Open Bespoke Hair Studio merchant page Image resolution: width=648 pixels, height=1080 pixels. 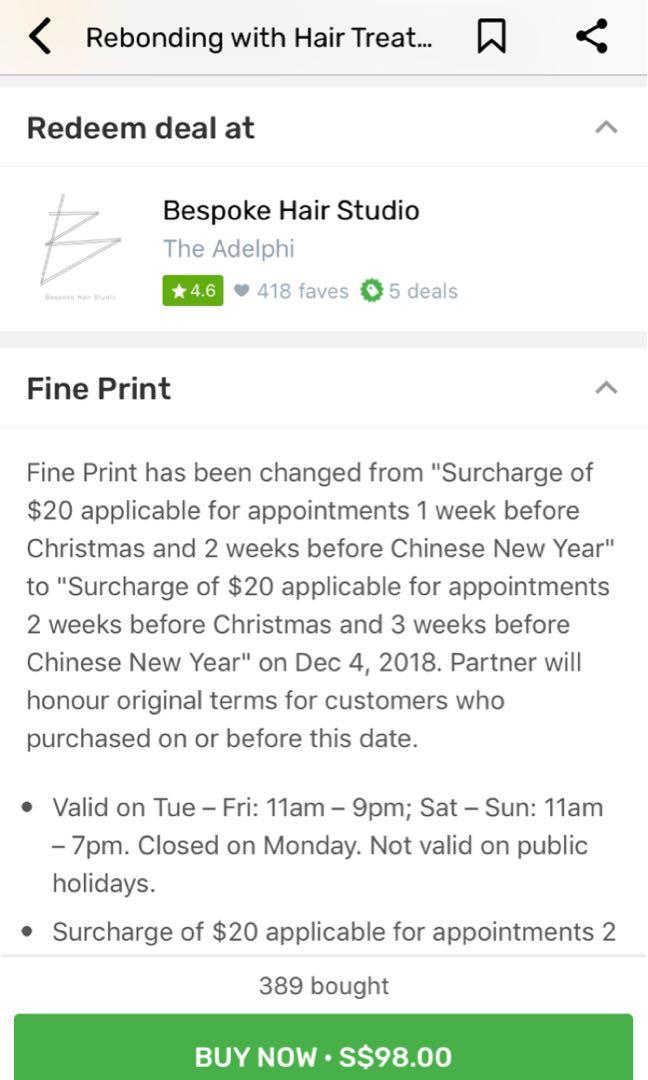(x=291, y=210)
